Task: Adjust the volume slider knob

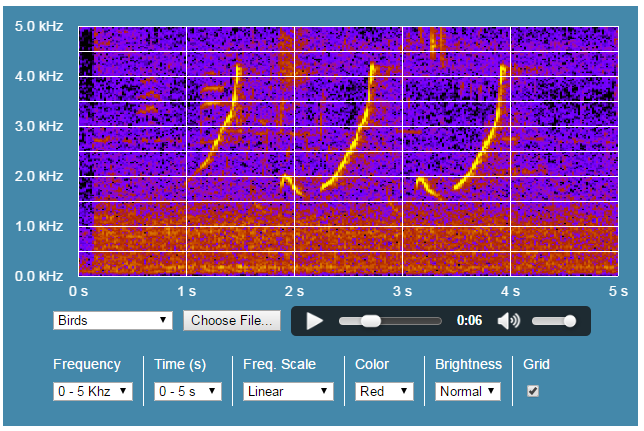Action: click(570, 321)
